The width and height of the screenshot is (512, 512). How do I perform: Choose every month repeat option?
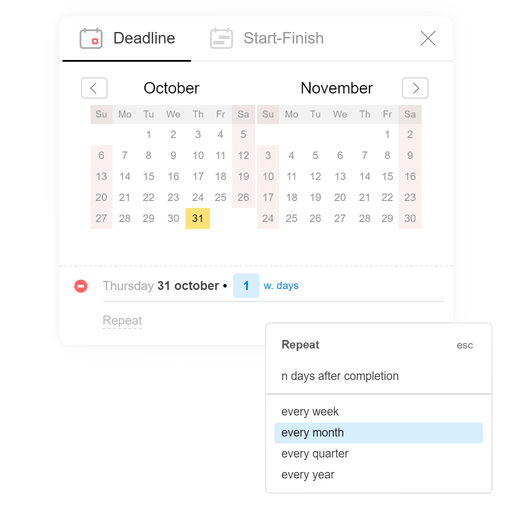point(379,433)
